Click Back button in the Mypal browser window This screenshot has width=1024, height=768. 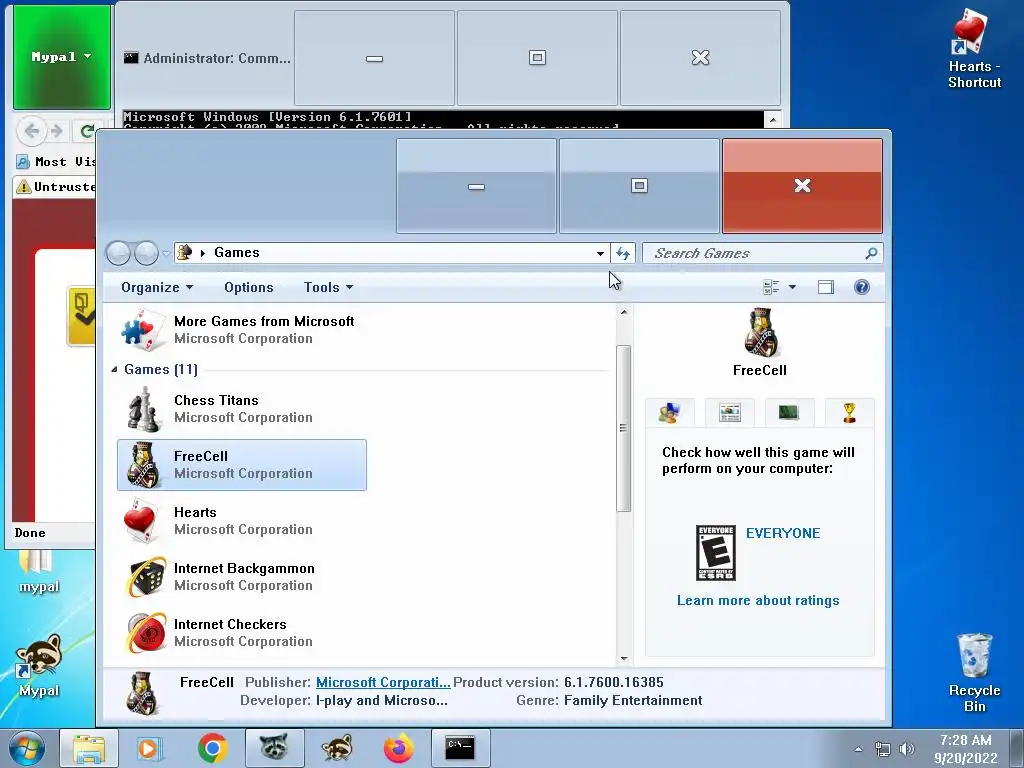coord(31,131)
